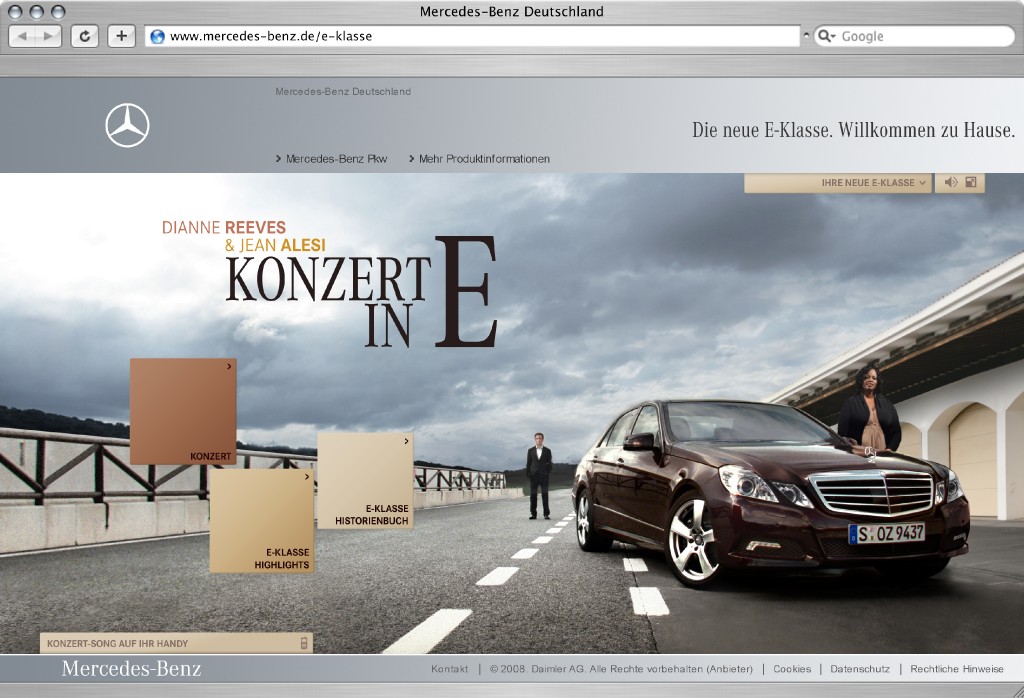Open the E-Klasse Highlights tile
1024x698 pixels.
262,521
